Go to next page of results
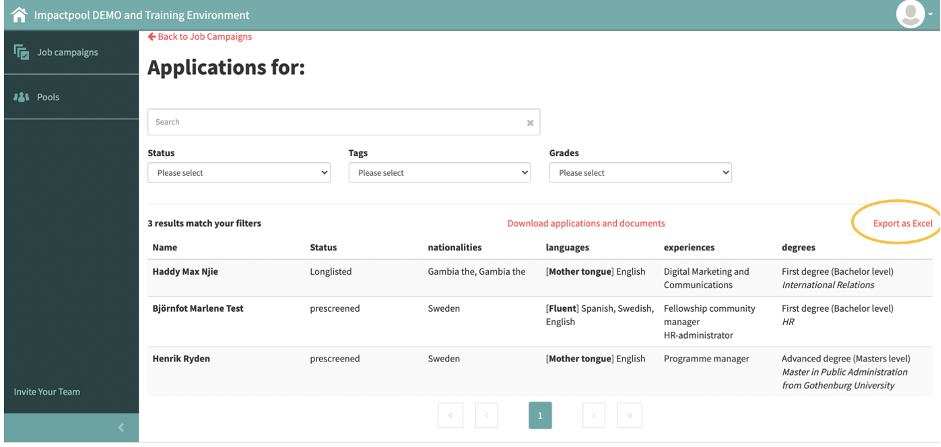This screenshot has width=941, height=447. click(x=594, y=415)
